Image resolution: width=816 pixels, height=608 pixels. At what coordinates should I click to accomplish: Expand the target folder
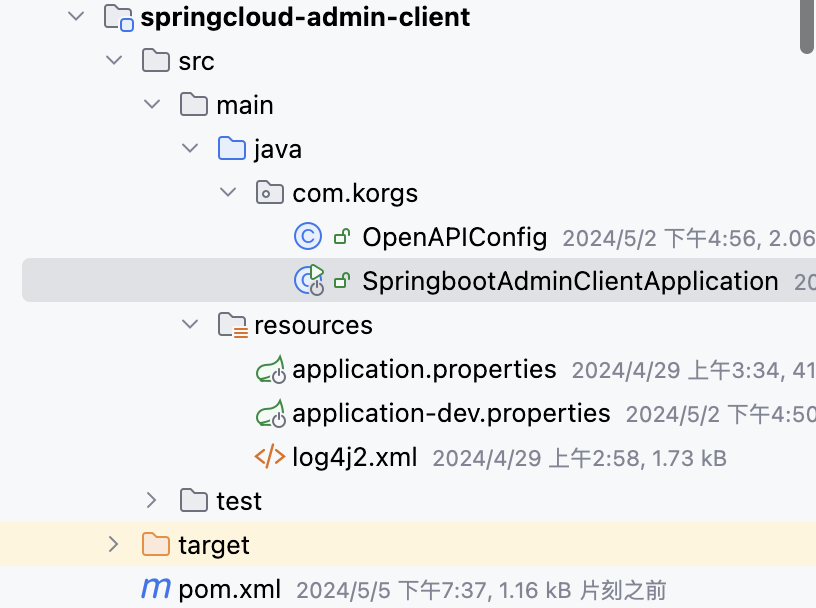[114, 544]
